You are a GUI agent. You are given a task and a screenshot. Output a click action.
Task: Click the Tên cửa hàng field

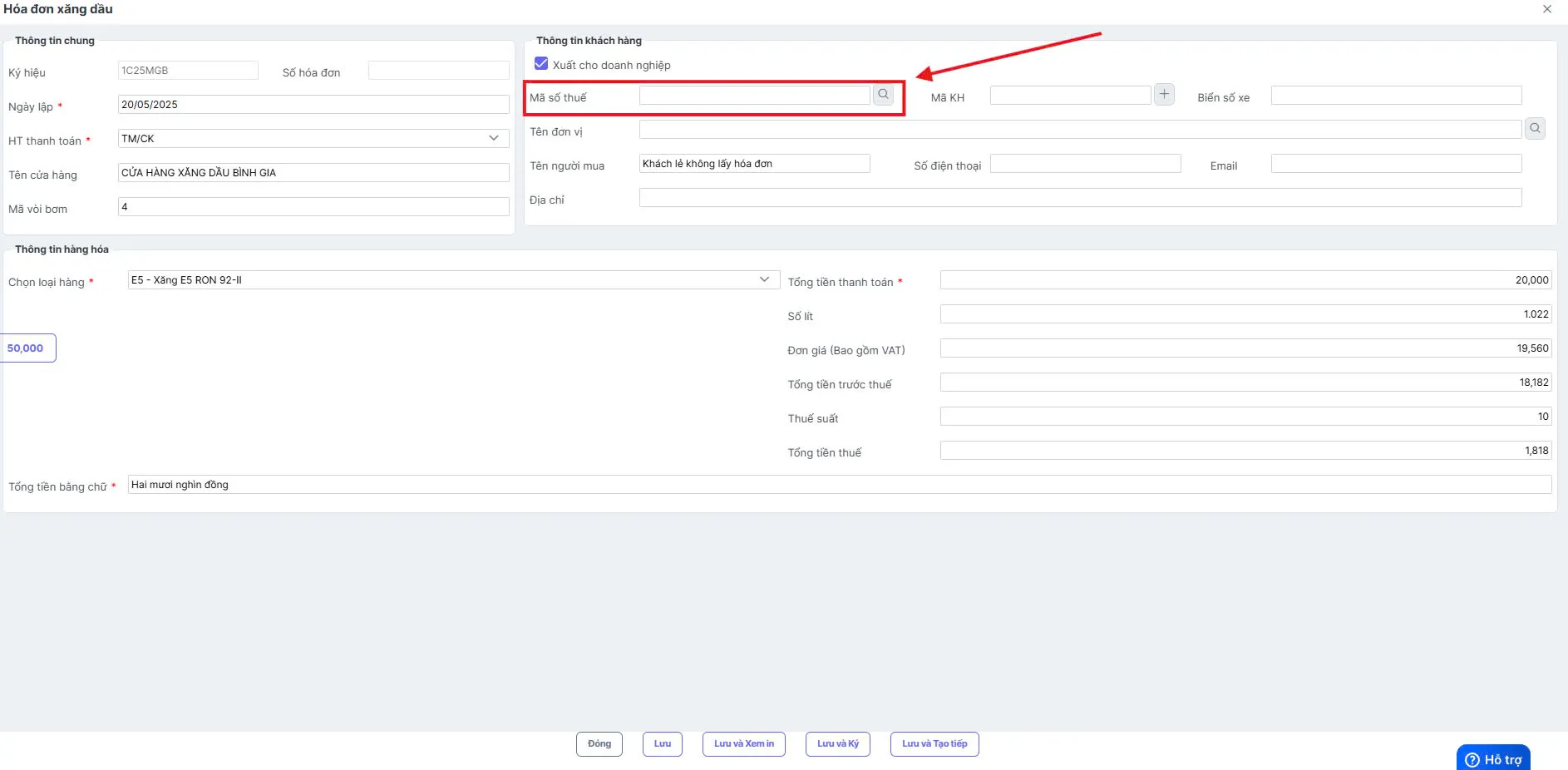point(313,172)
